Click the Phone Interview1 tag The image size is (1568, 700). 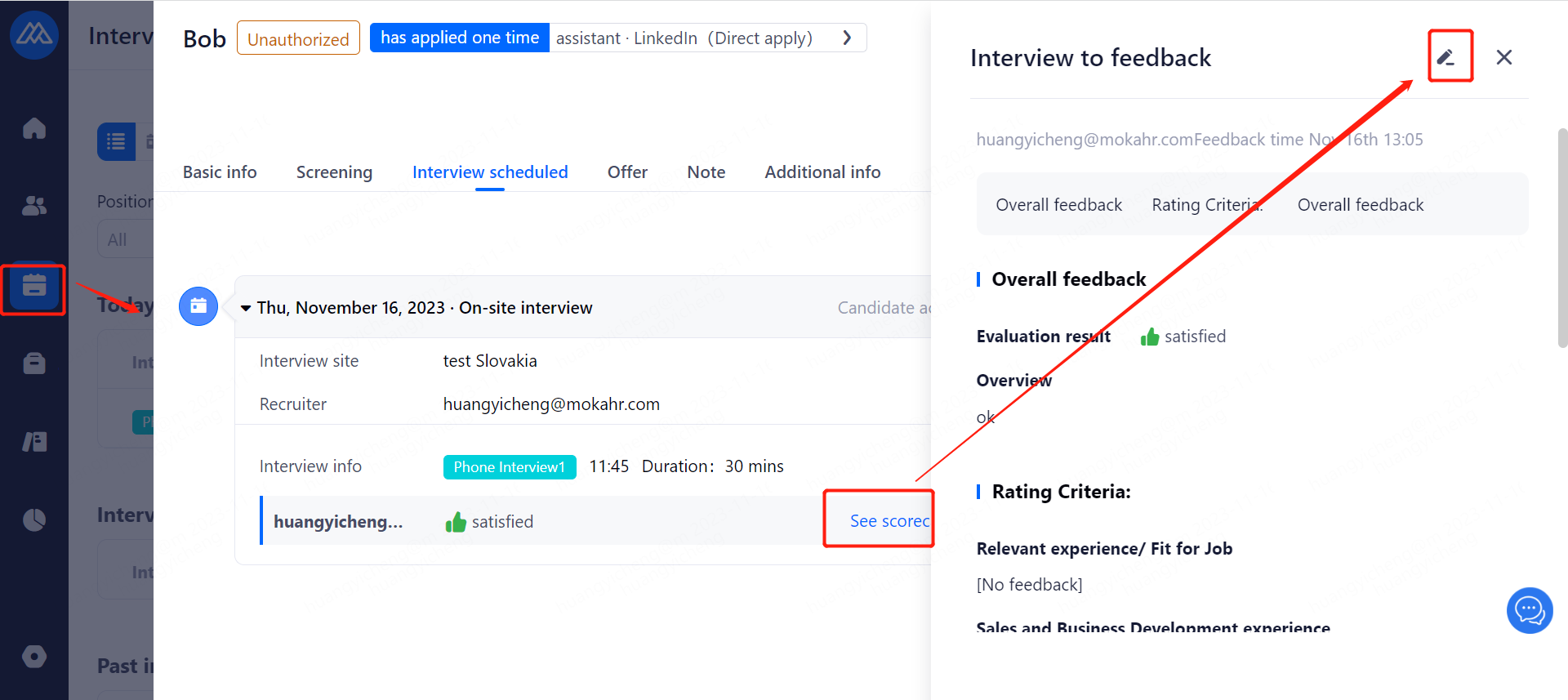pos(510,467)
